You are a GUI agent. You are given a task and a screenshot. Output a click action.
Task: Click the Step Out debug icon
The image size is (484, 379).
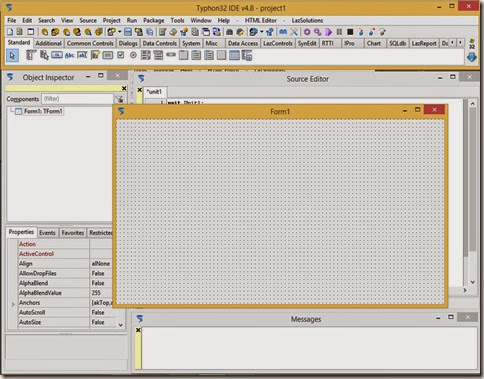tap(383, 32)
